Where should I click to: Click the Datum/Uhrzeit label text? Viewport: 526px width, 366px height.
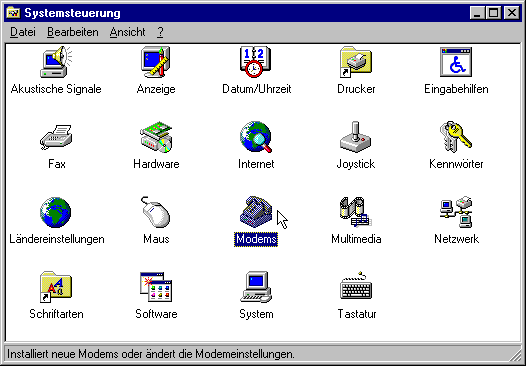(x=257, y=89)
